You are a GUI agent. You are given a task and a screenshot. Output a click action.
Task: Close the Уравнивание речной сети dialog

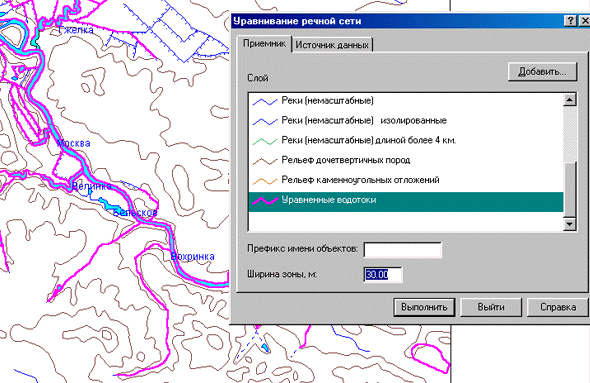585,21
